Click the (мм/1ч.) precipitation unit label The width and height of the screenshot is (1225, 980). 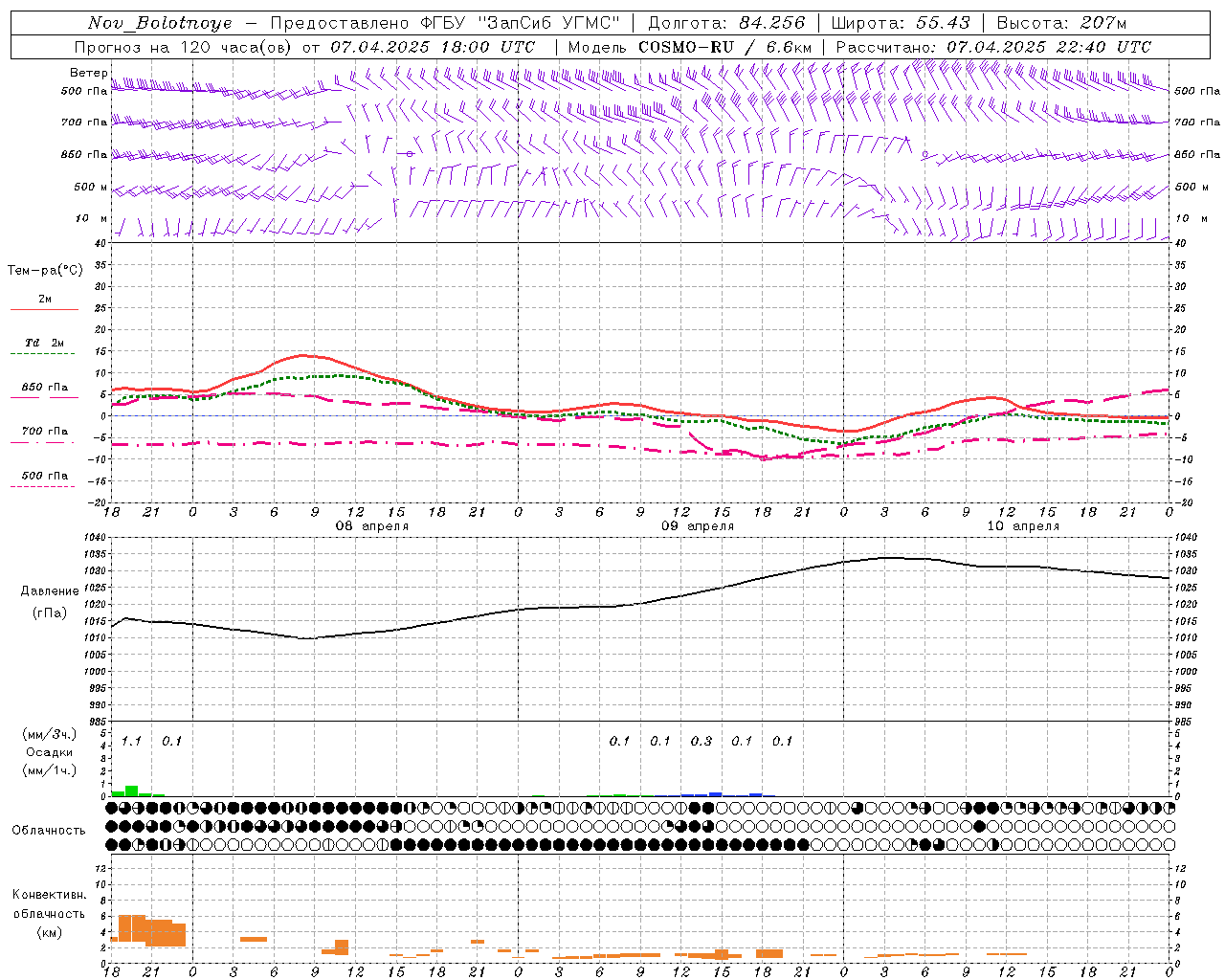pyautogui.click(x=50, y=770)
